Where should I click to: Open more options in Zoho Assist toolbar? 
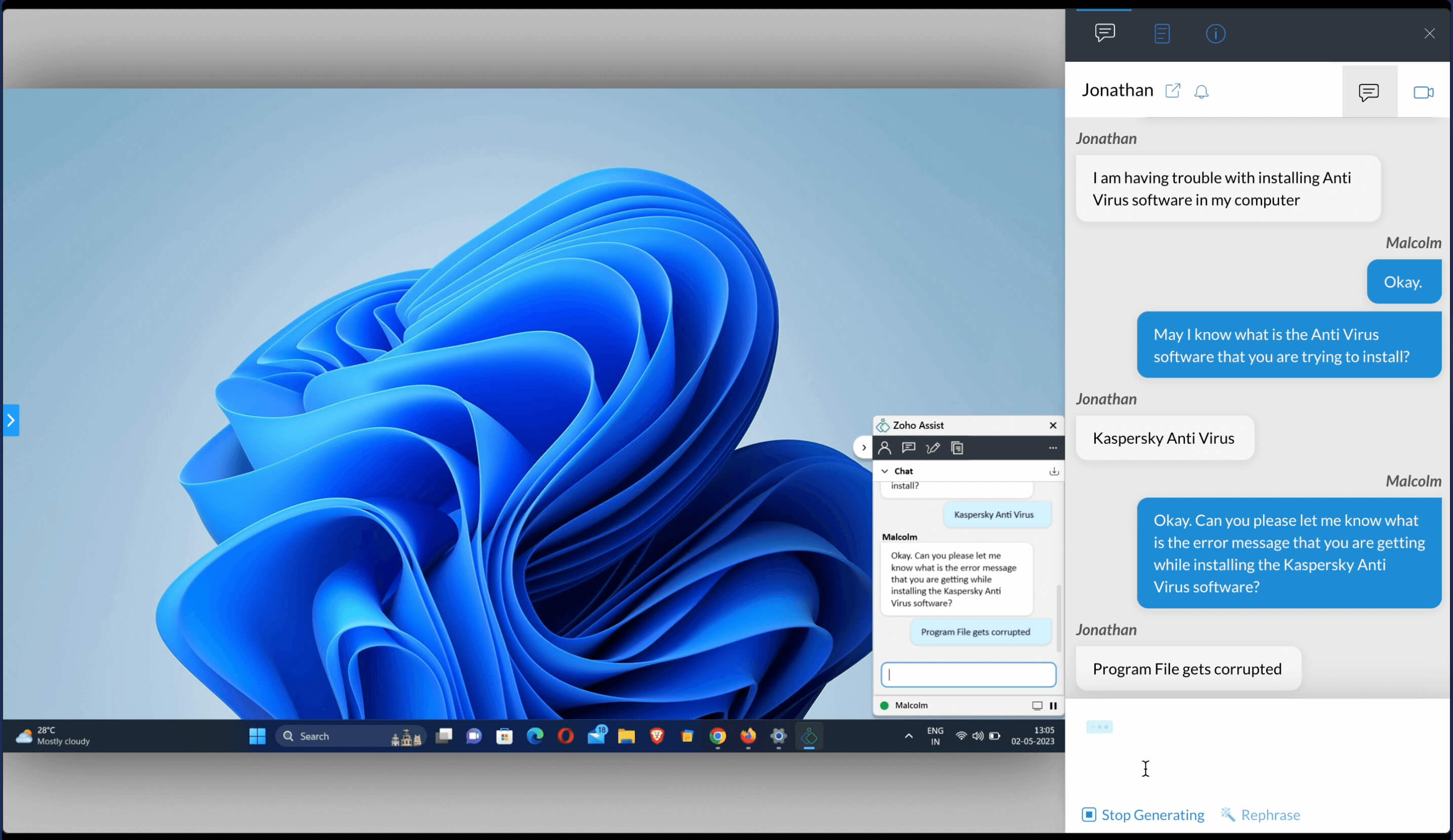[x=1052, y=448]
